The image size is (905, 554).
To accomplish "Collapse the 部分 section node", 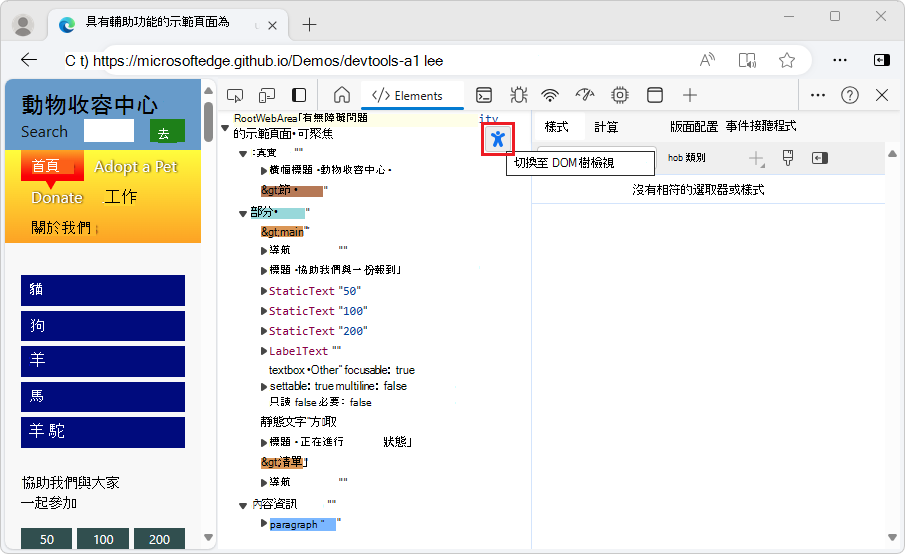I will pos(243,214).
